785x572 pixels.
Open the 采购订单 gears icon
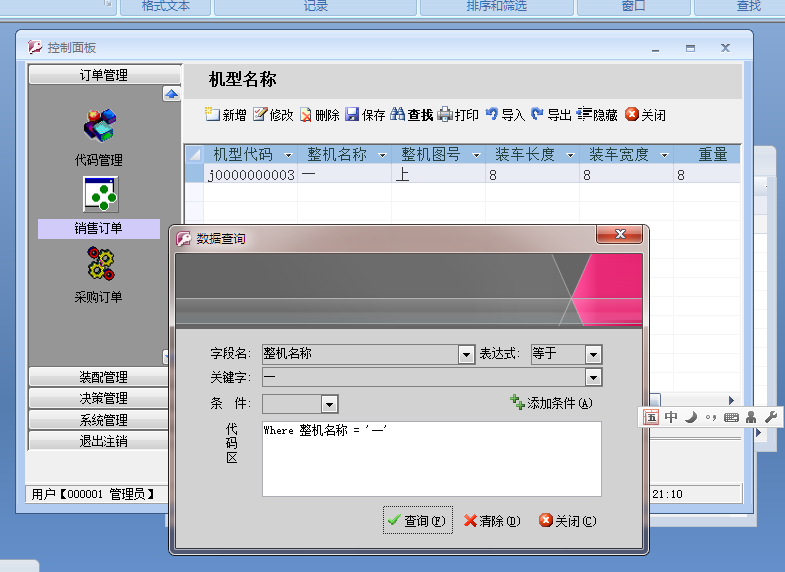[101, 263]
